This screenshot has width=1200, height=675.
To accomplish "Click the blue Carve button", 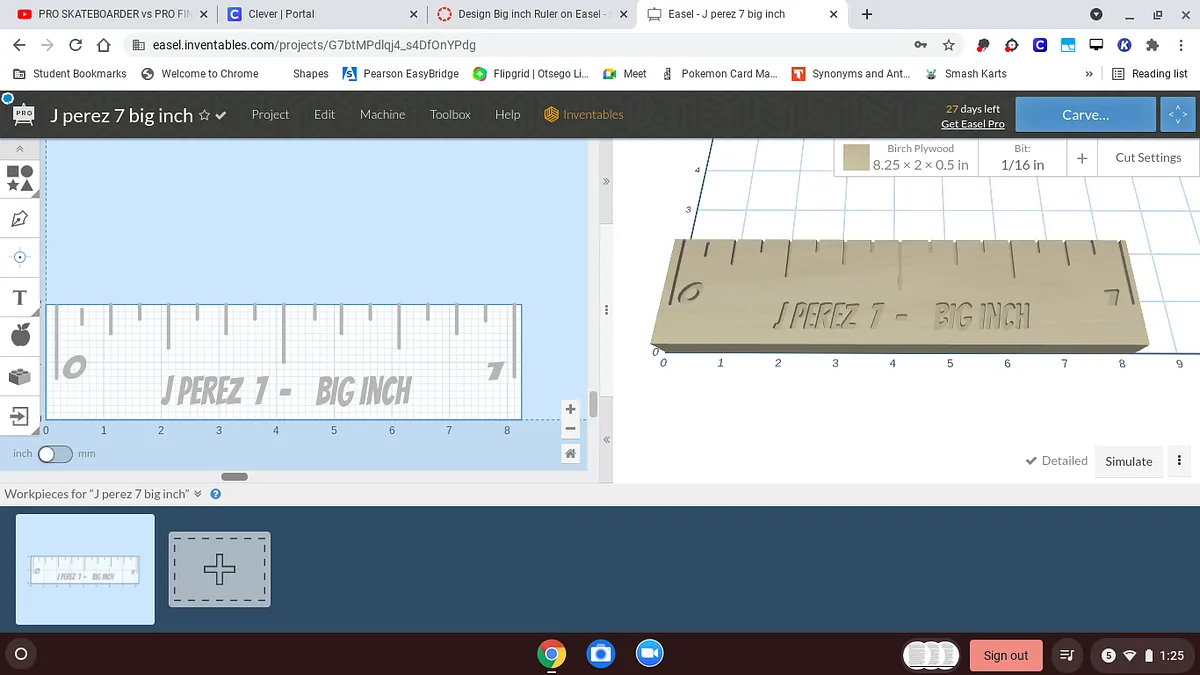I will (1085, 115).
